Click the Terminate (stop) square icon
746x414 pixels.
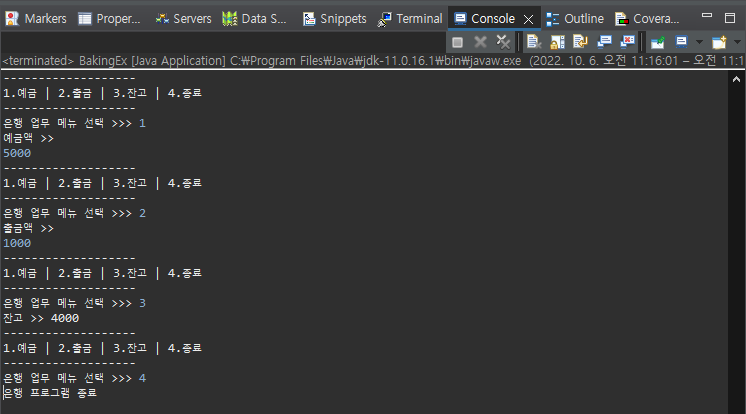pos(457,42)
